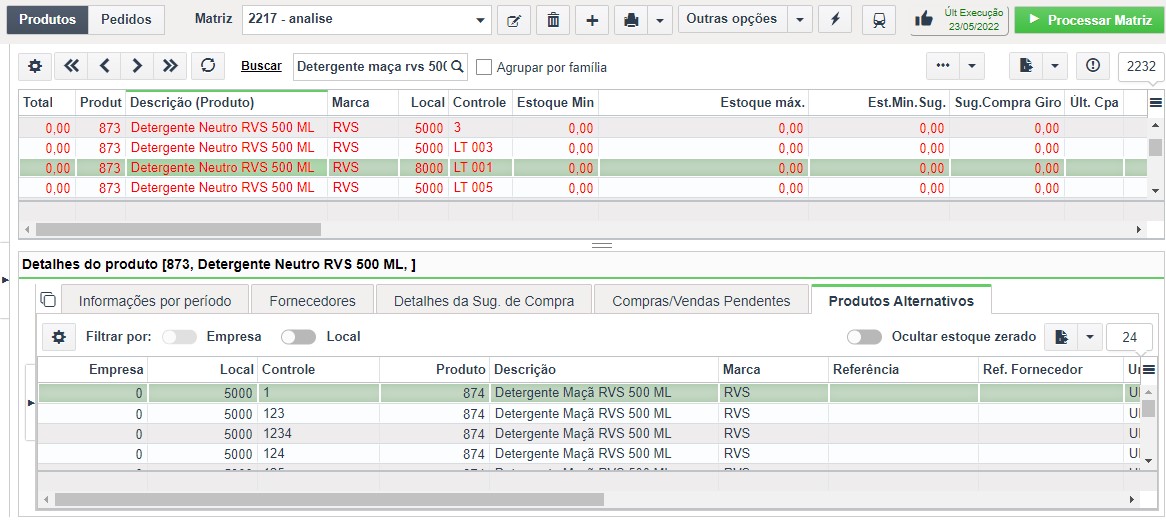
Task: Toggle Ocultar estoque zerado switch
Action: pos(865,337)
